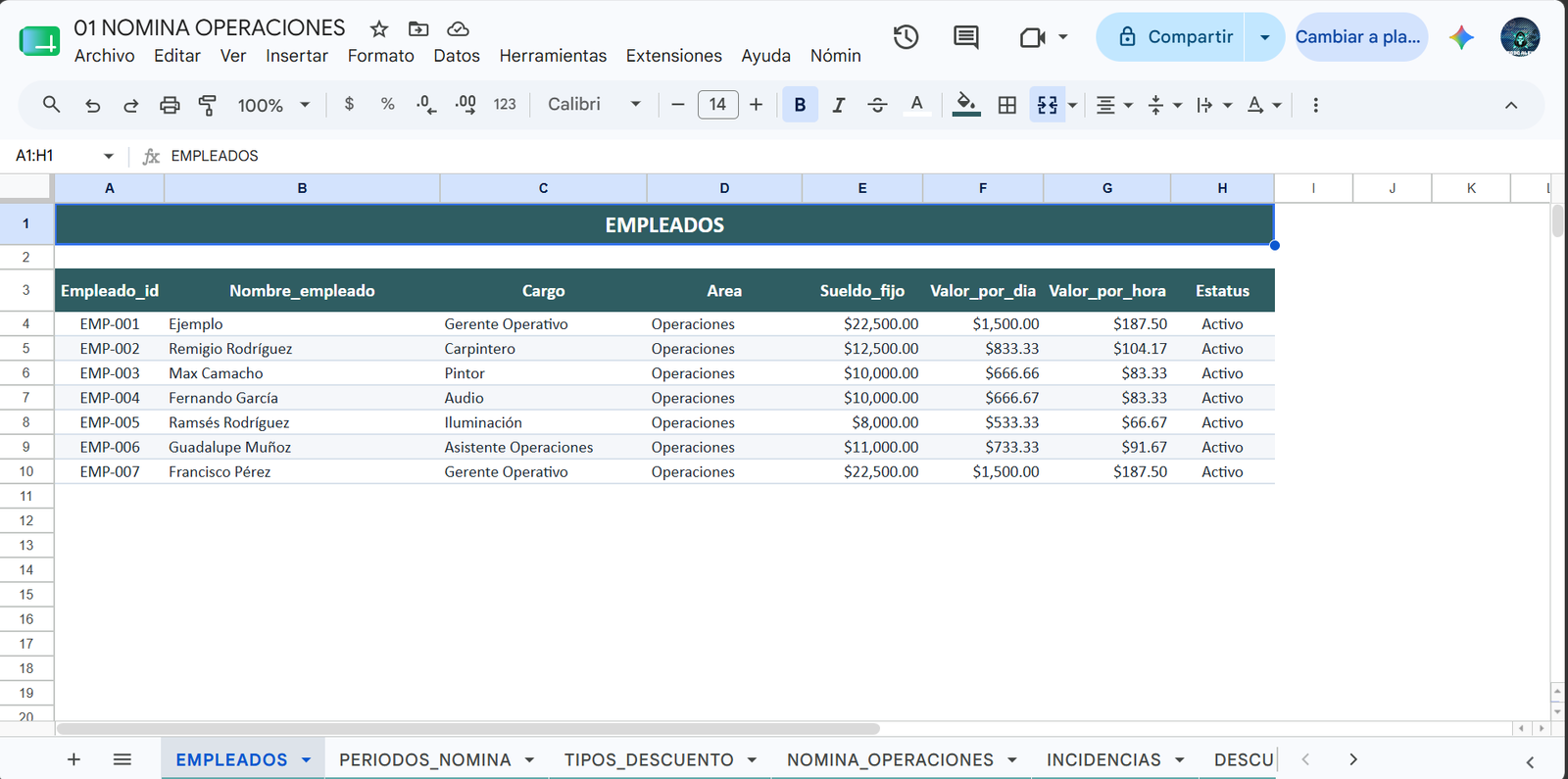The height and width of the screenshot is (779, 1568).
Task: Open horizontal align dropdown
Action: [x=1113, y=105]
